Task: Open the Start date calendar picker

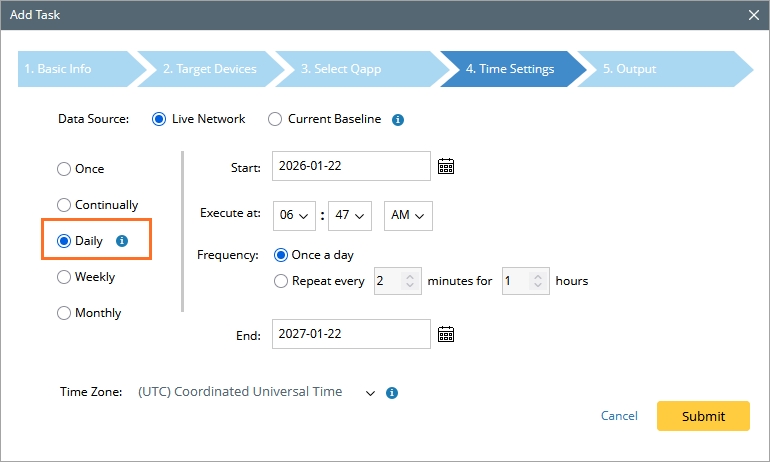Action: coord(446,167)
